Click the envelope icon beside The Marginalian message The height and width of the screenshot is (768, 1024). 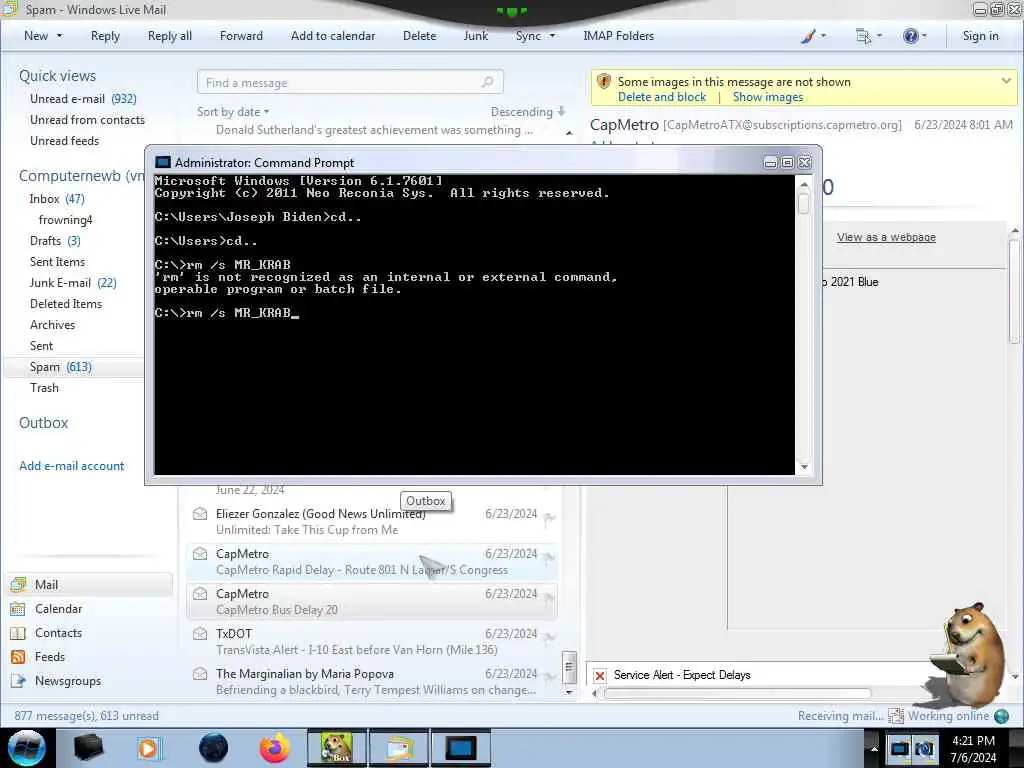tap(200, 674)
